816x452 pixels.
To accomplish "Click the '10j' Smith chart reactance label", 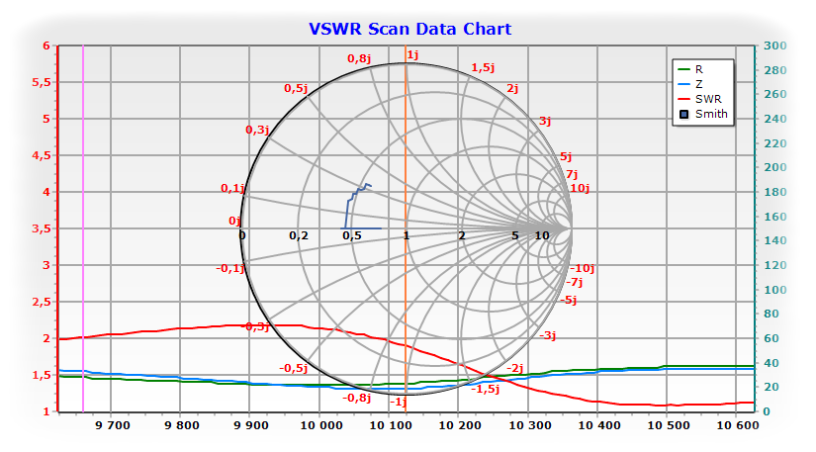I will tap(580, 188).
